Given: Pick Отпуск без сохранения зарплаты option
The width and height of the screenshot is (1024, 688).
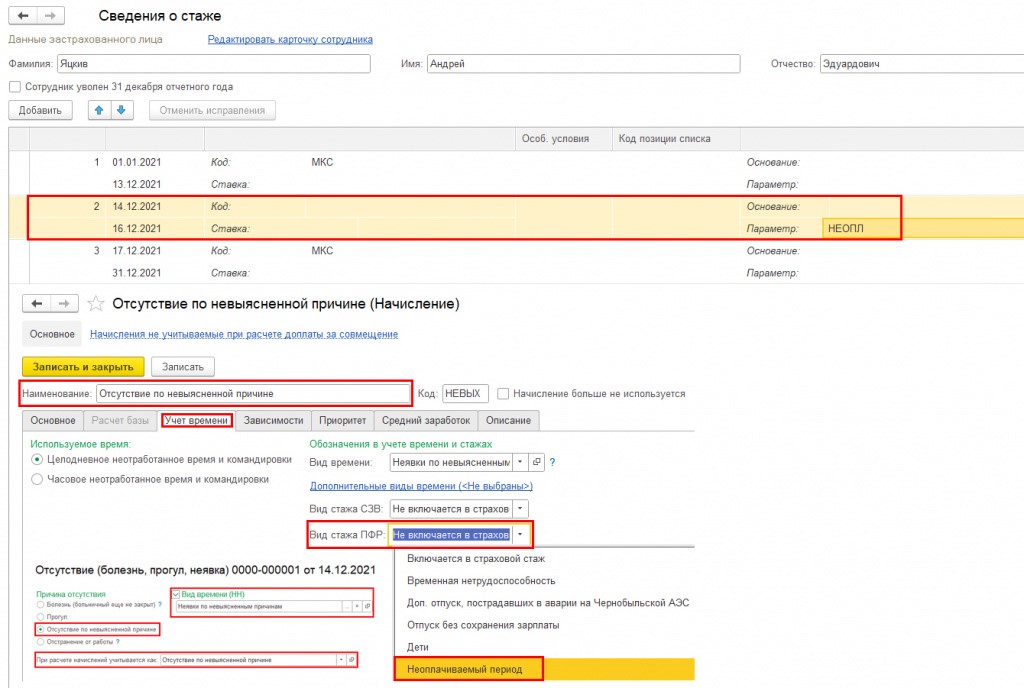Looking at the screenshot, I should pos(544,625).
